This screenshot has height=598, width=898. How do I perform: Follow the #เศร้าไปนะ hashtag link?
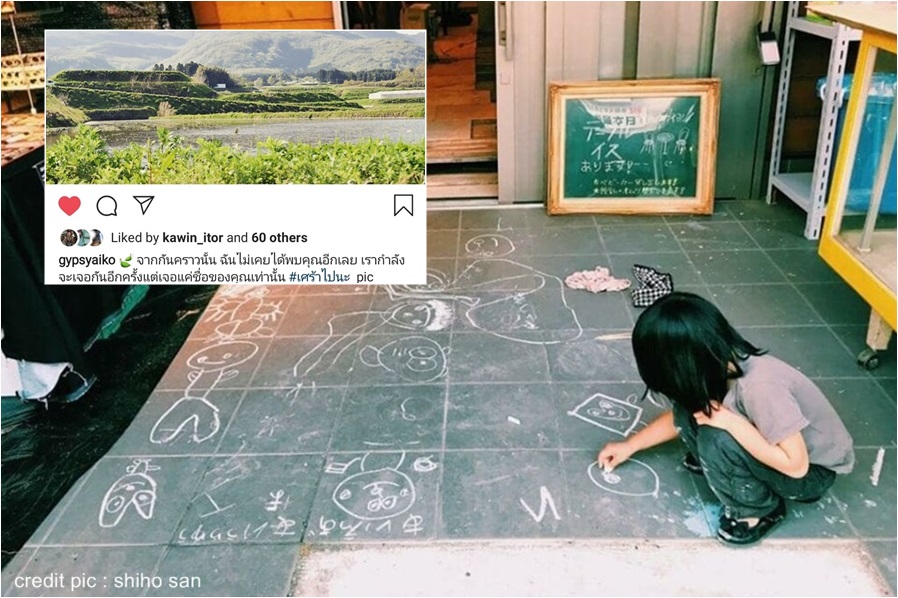pos(320,277)
